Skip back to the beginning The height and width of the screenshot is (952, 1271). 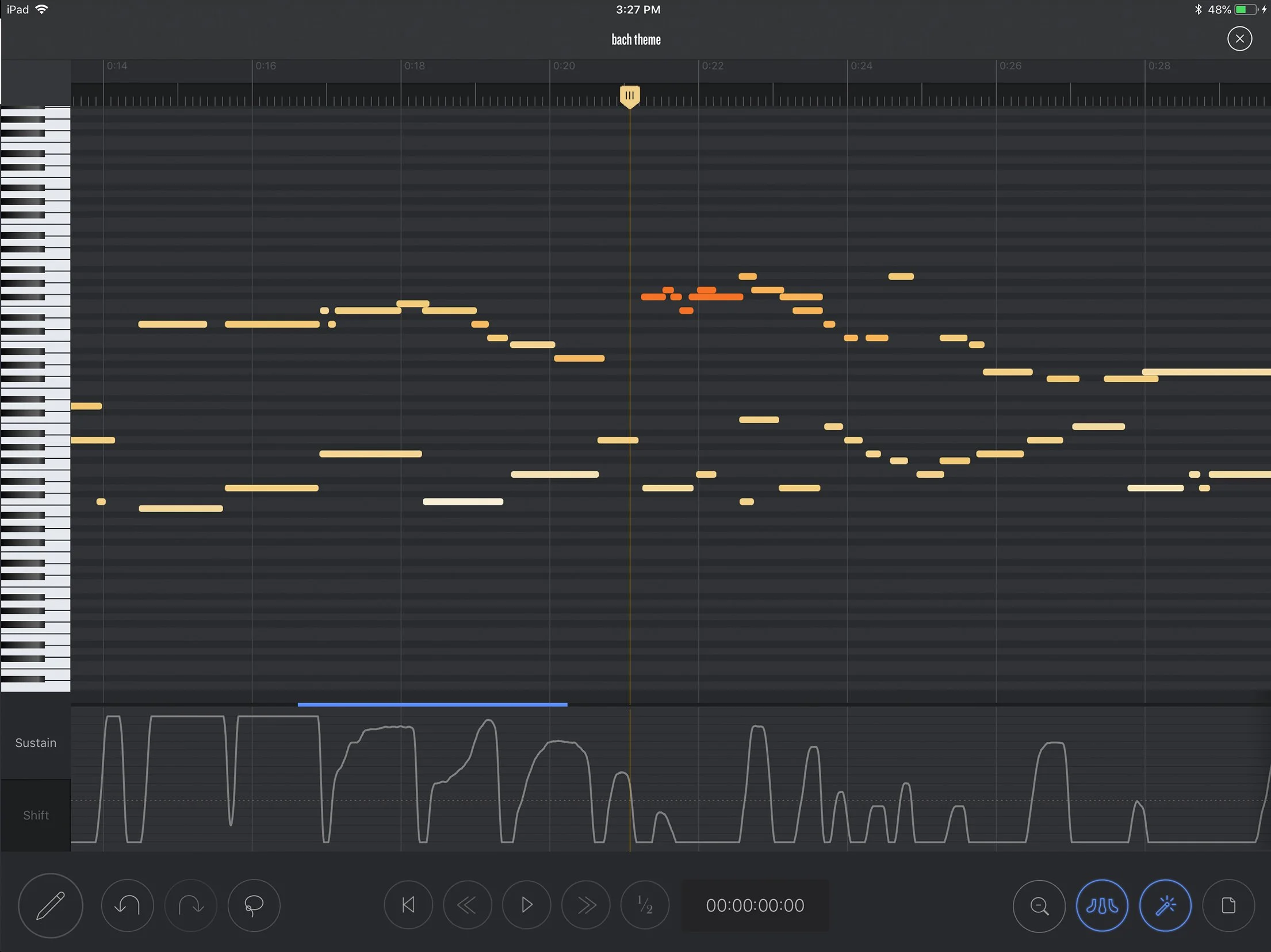(x=408, y=905)
